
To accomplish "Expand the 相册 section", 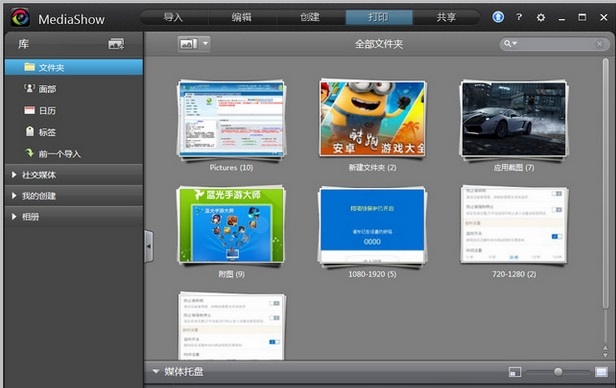I will 74,216.
